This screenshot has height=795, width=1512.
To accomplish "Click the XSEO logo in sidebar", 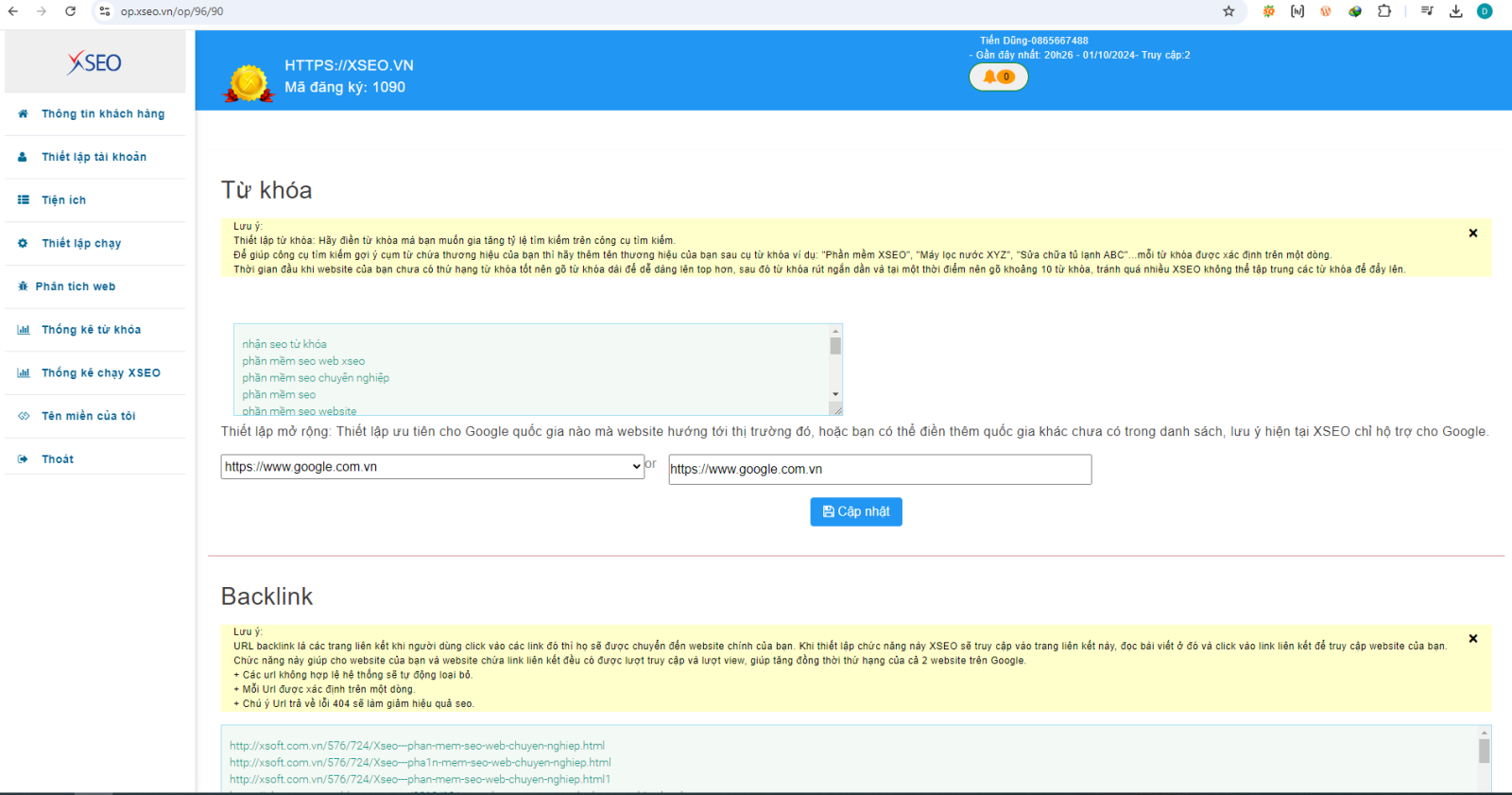I will tap(94, 62).
